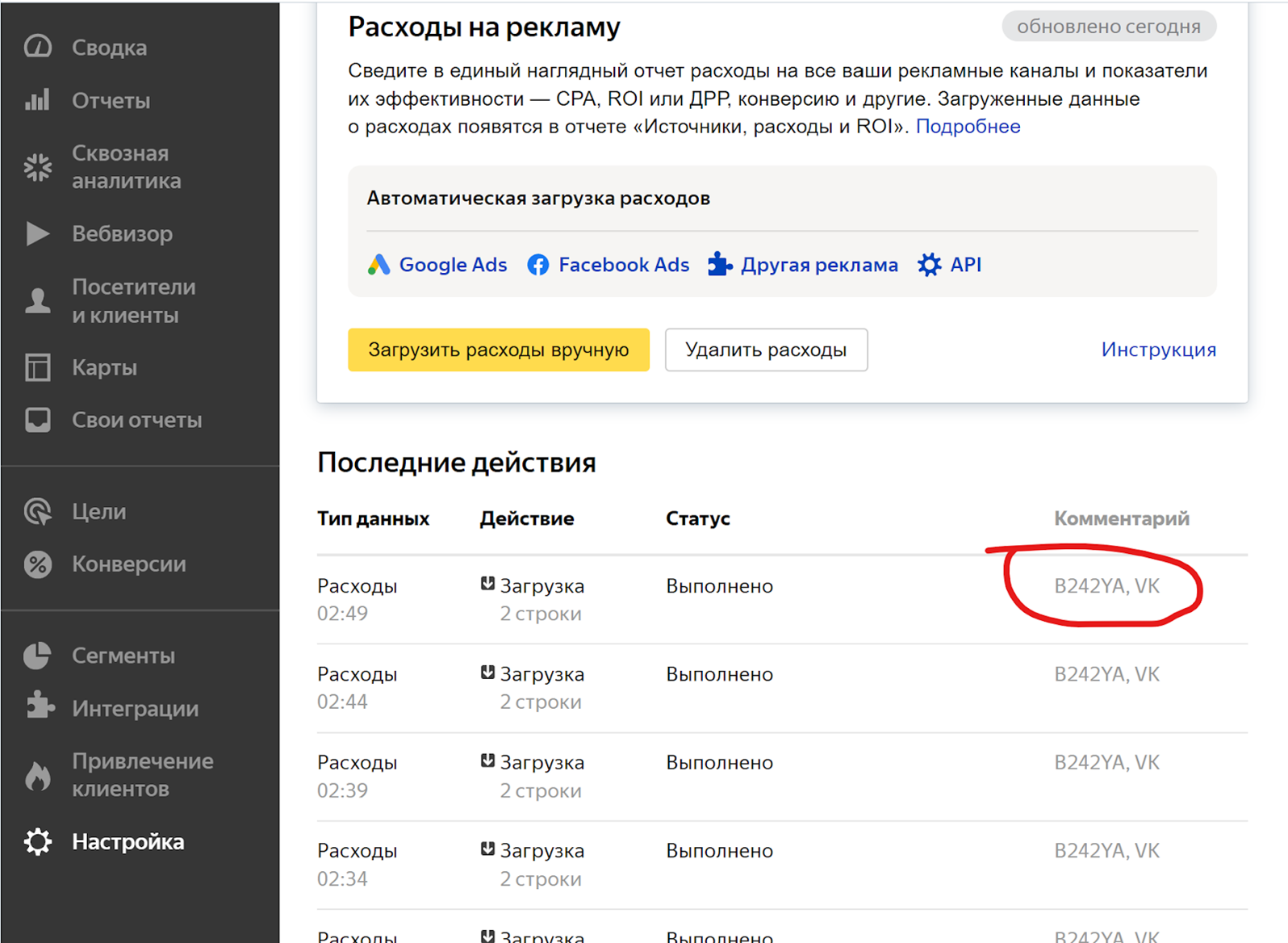This screenshot has width=1288, height=943.
Task: Click the Комментарий column header
Action: [1122, 518]
